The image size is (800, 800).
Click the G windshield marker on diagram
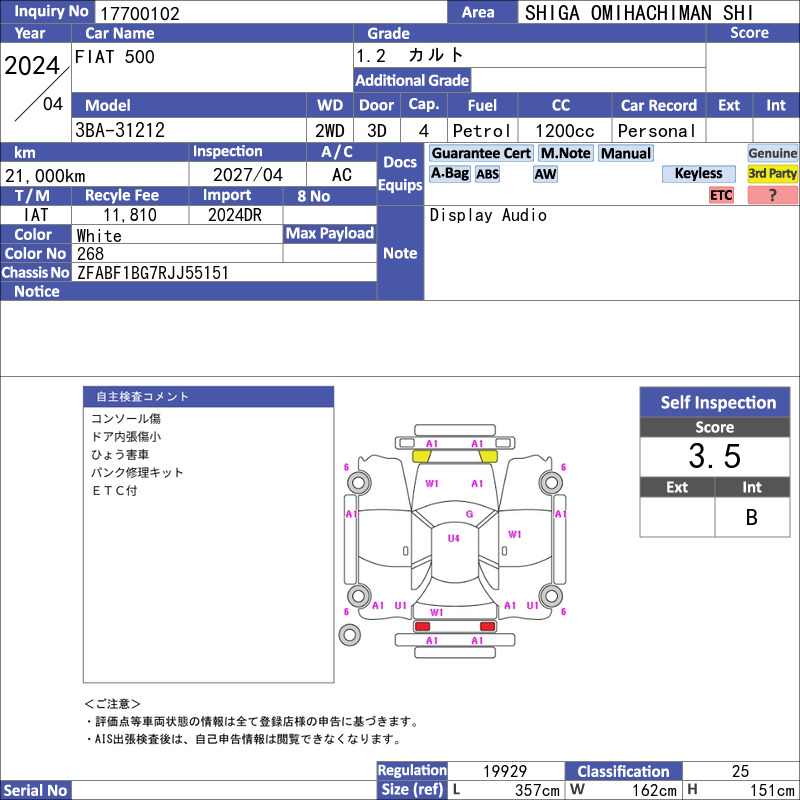[469, 514]
